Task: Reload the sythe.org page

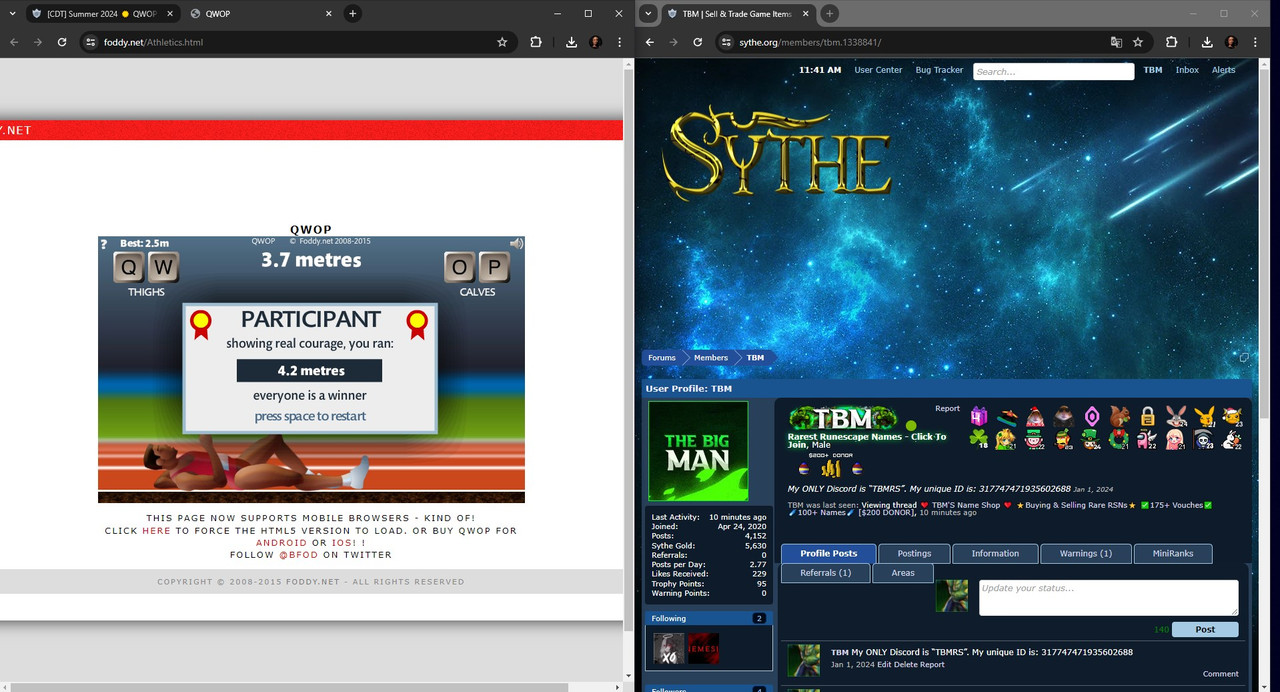Action: click(697, 42)
